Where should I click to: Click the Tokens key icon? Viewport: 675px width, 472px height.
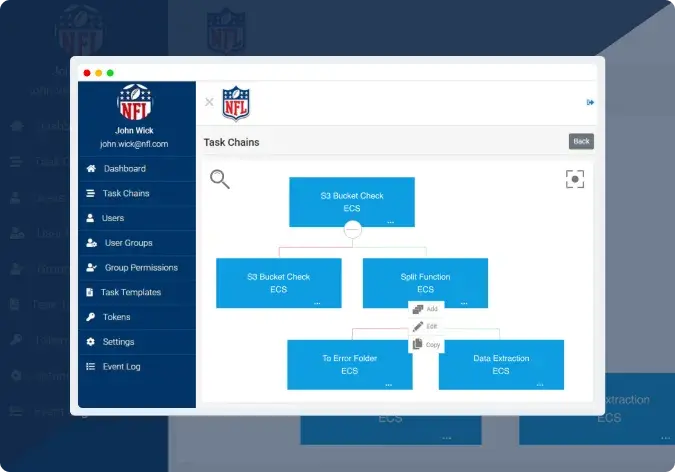tap(91, 317)
